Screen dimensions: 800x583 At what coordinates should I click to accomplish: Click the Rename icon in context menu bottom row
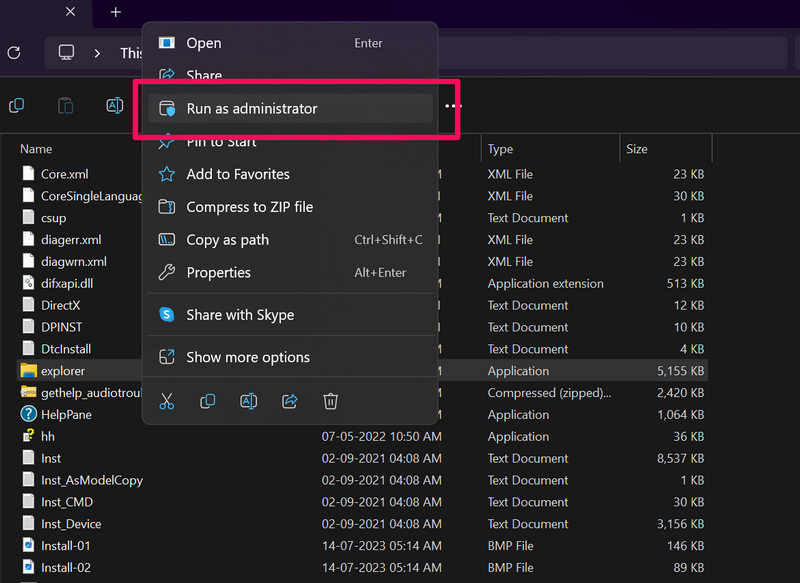(249, 401)
